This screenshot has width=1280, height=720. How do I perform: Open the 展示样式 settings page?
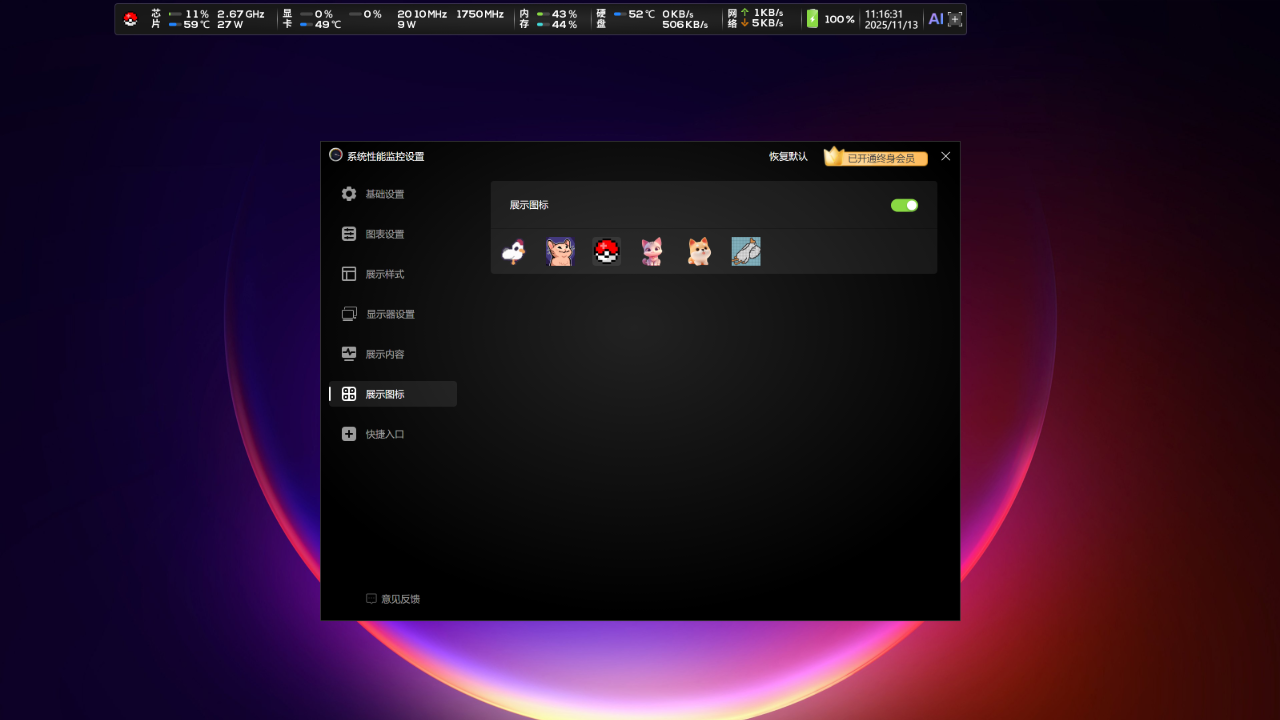coord(384,274)
